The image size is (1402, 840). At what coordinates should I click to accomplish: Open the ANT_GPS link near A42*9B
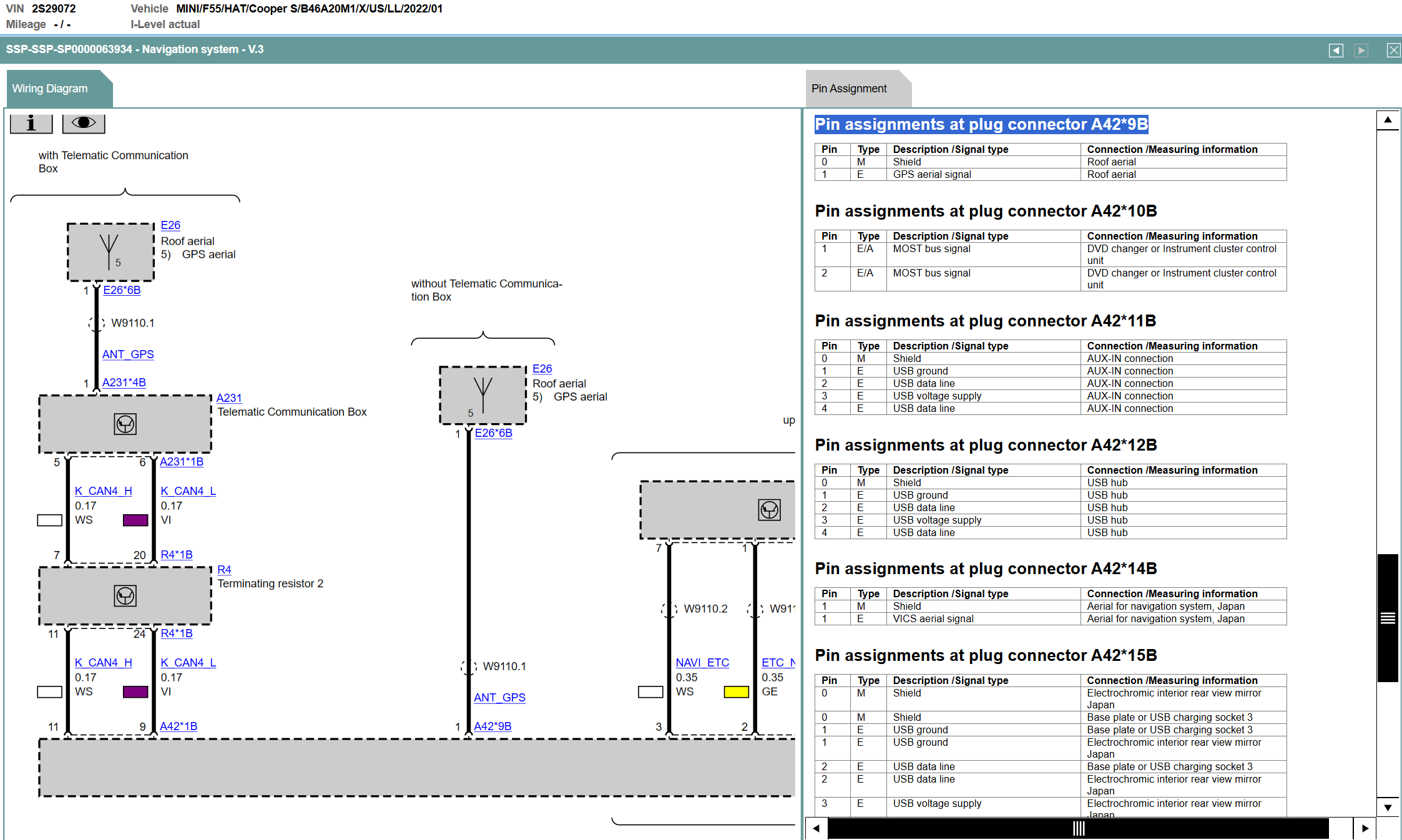click(x=499, y=698)
